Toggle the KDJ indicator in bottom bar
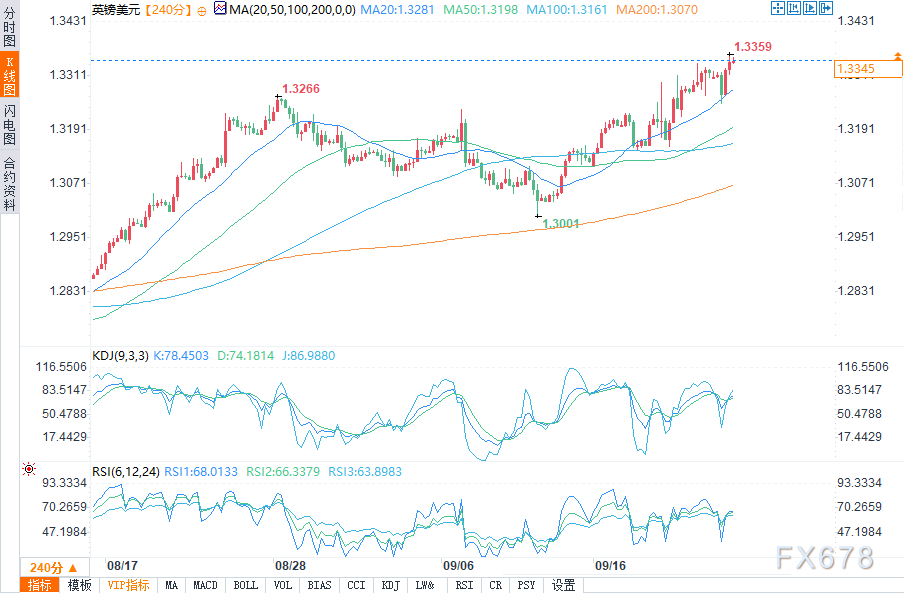 390,585
